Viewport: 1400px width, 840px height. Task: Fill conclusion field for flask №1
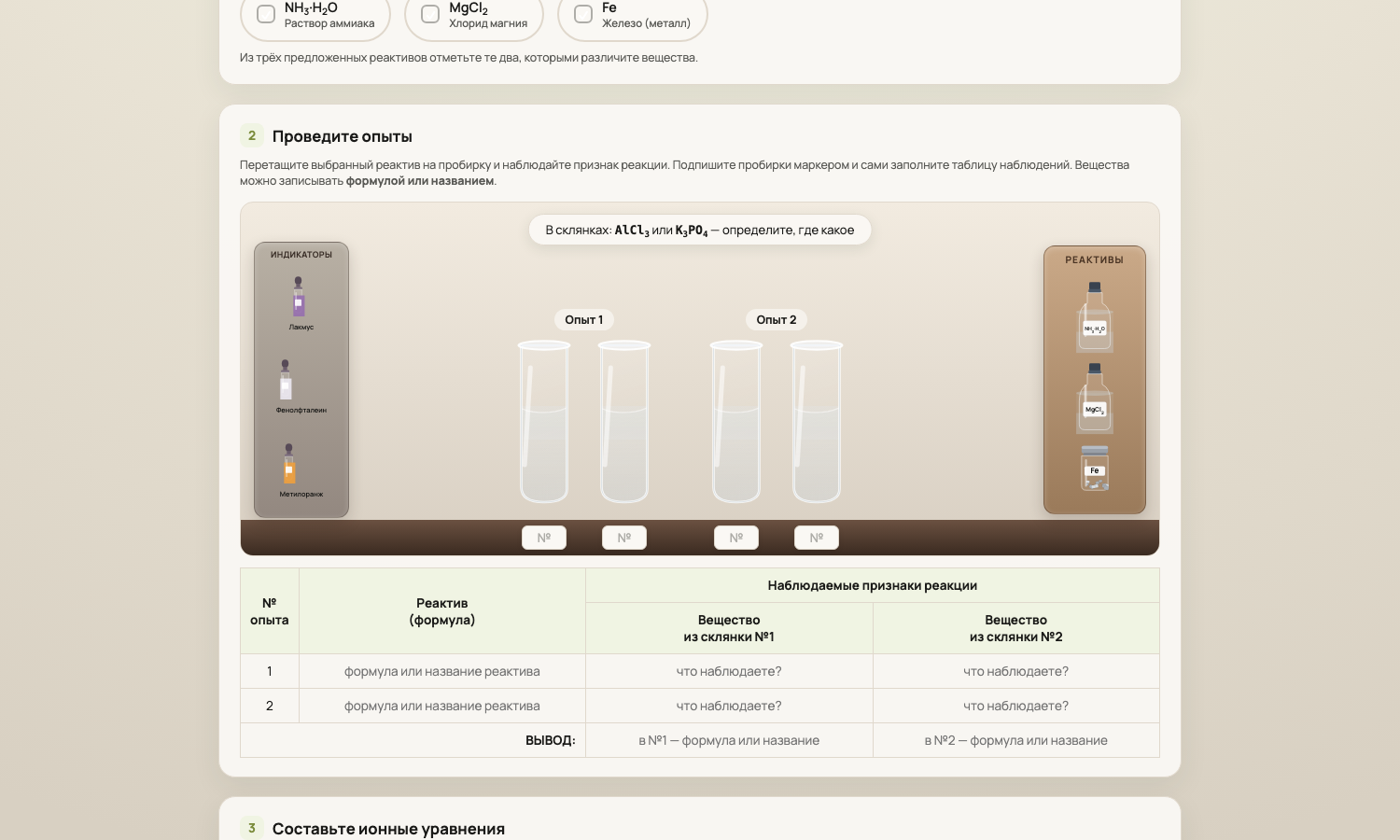(x=729, y=740)
